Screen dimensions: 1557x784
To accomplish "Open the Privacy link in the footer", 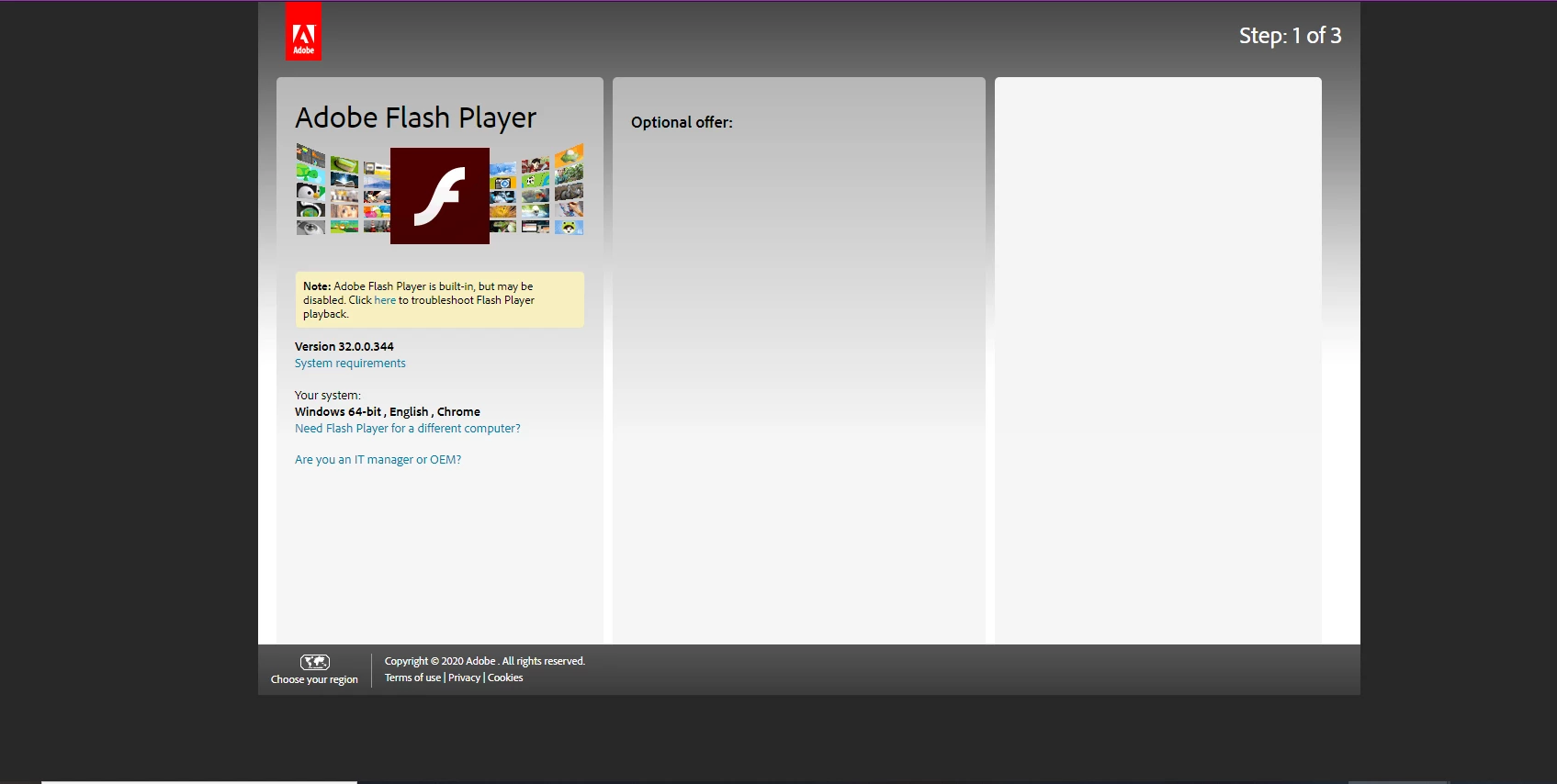I will coord(464,678).
